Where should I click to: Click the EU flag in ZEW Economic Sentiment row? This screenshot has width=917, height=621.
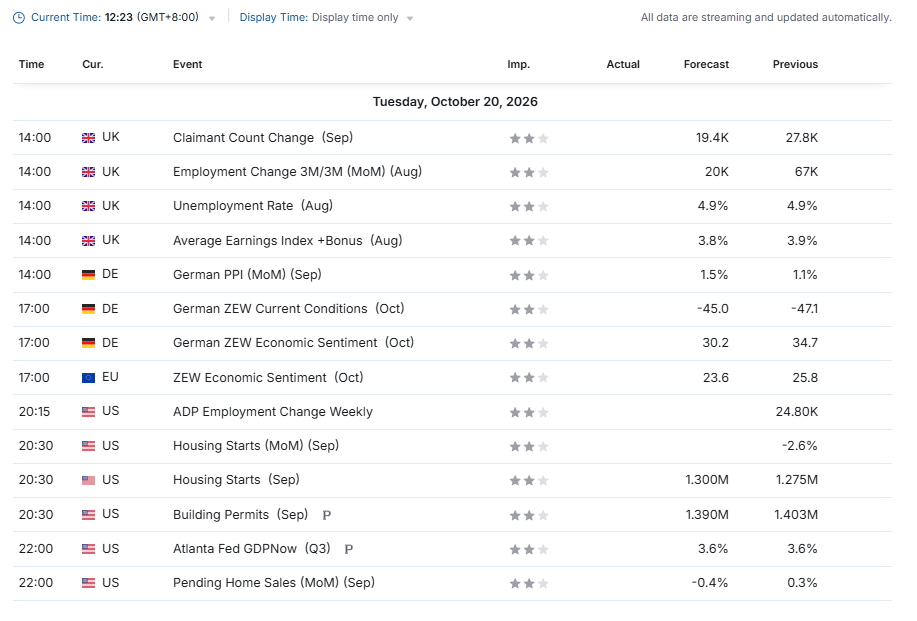tap(88, 378)
